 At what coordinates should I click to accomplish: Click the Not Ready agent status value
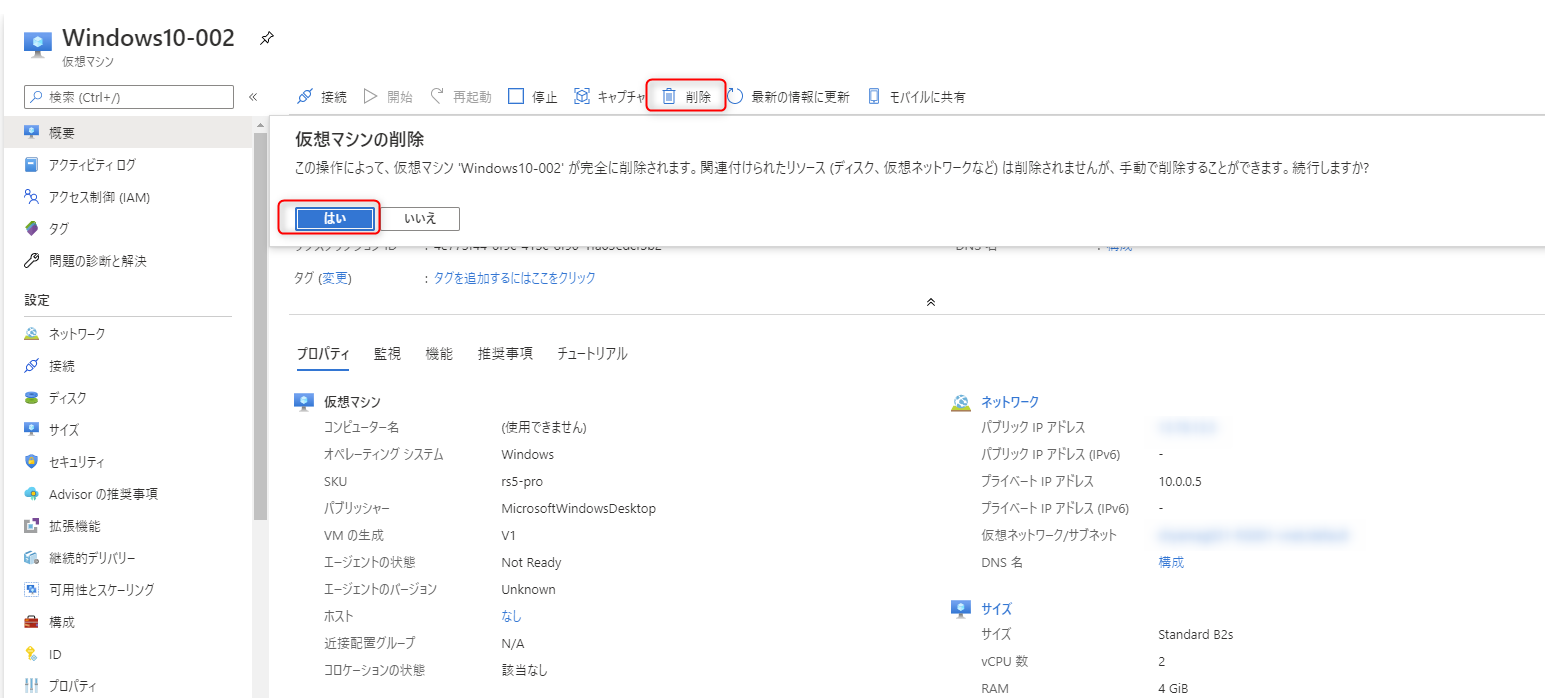[531, 562]
